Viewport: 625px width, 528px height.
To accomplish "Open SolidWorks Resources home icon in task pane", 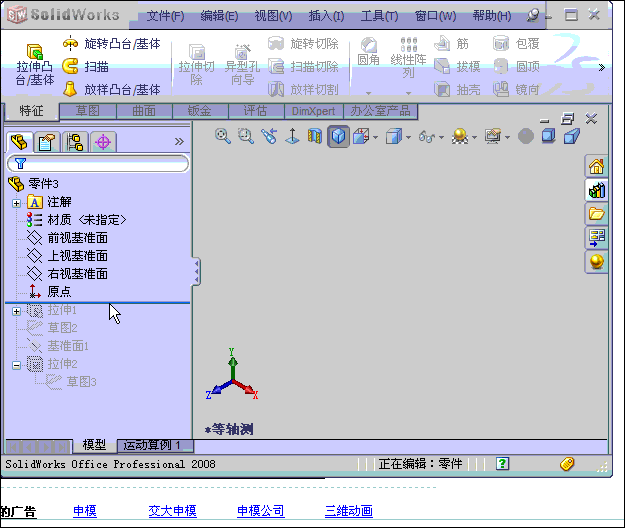I will click(596, 166).
